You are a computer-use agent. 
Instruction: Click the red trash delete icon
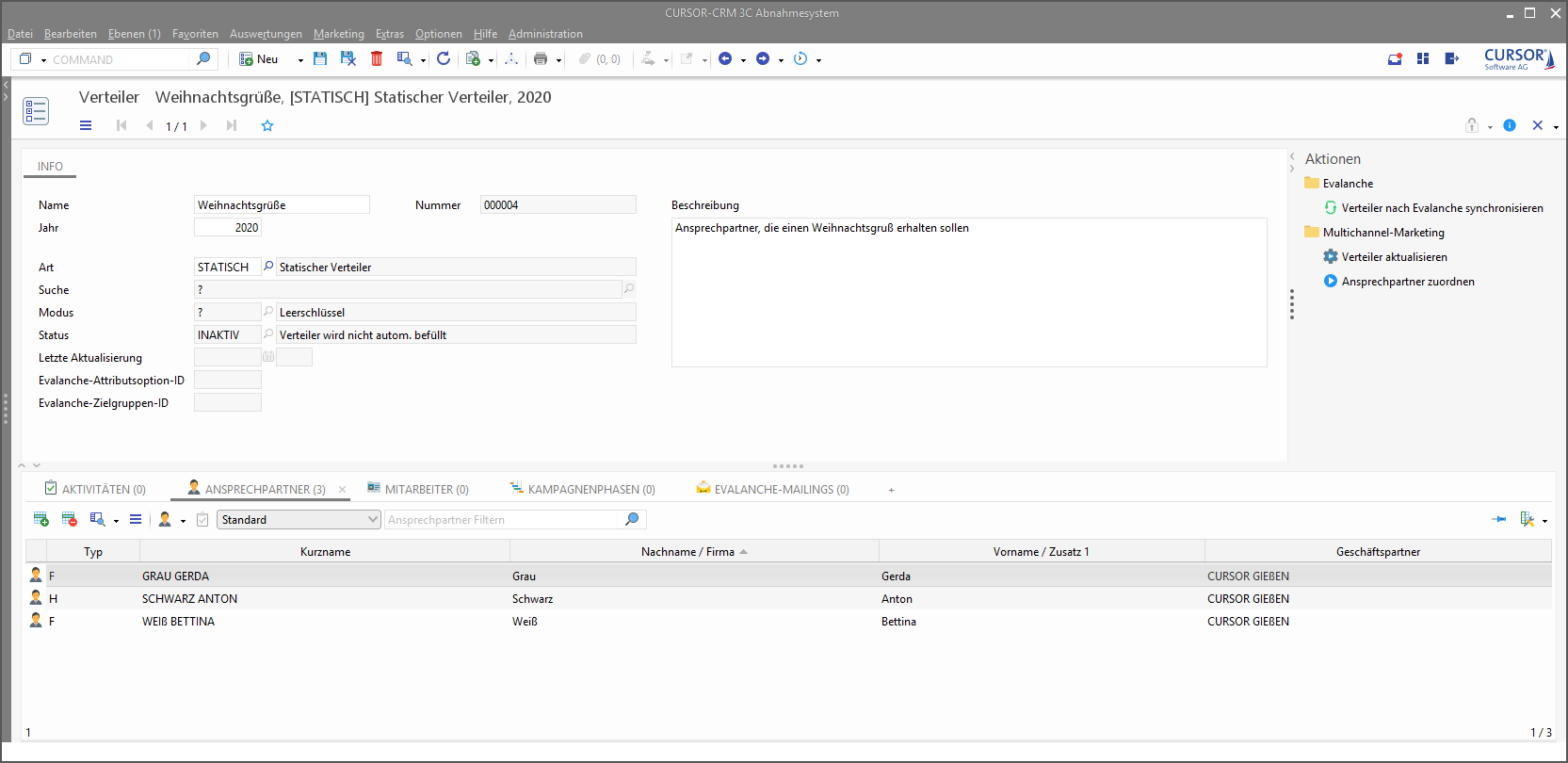(377, 59)
